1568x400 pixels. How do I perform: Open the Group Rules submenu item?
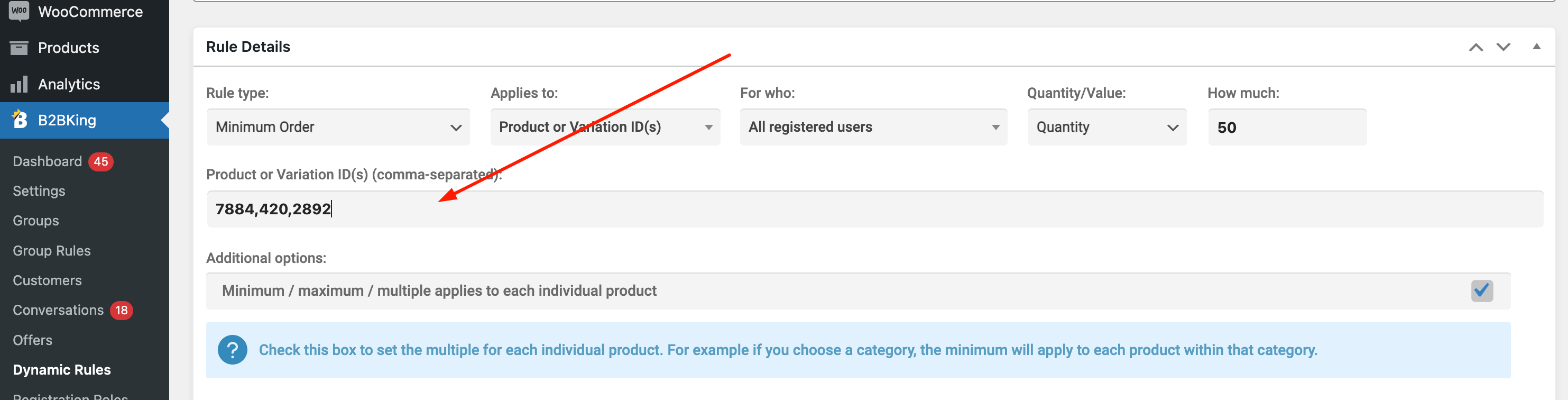pos(52,251)
